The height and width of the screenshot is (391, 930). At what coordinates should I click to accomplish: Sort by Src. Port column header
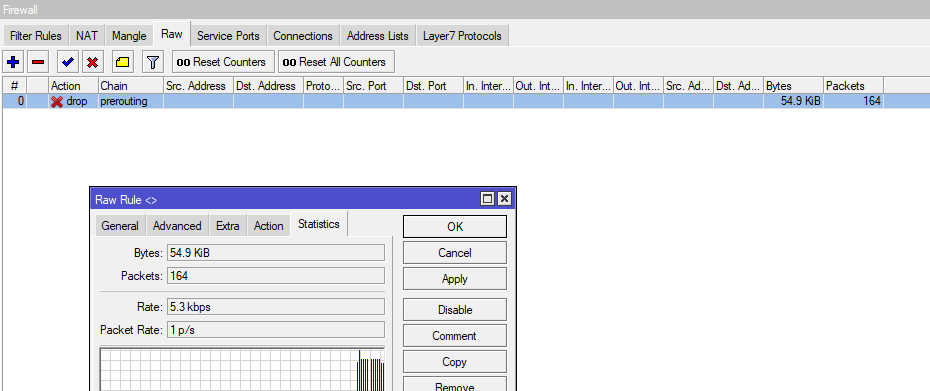[x=373, y=85]
